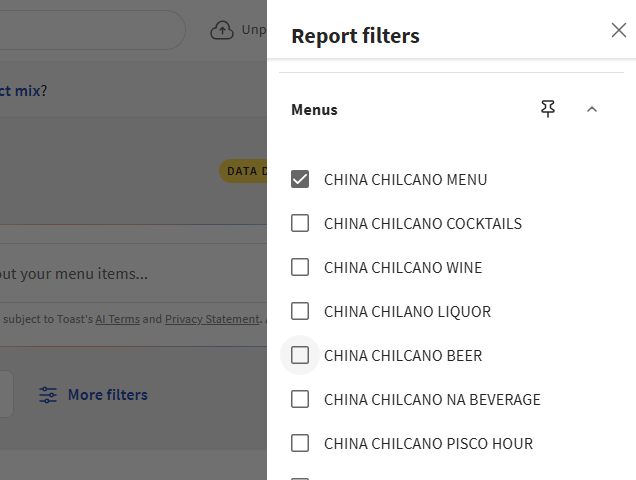Pin the Menus filter section

point(548,109)
